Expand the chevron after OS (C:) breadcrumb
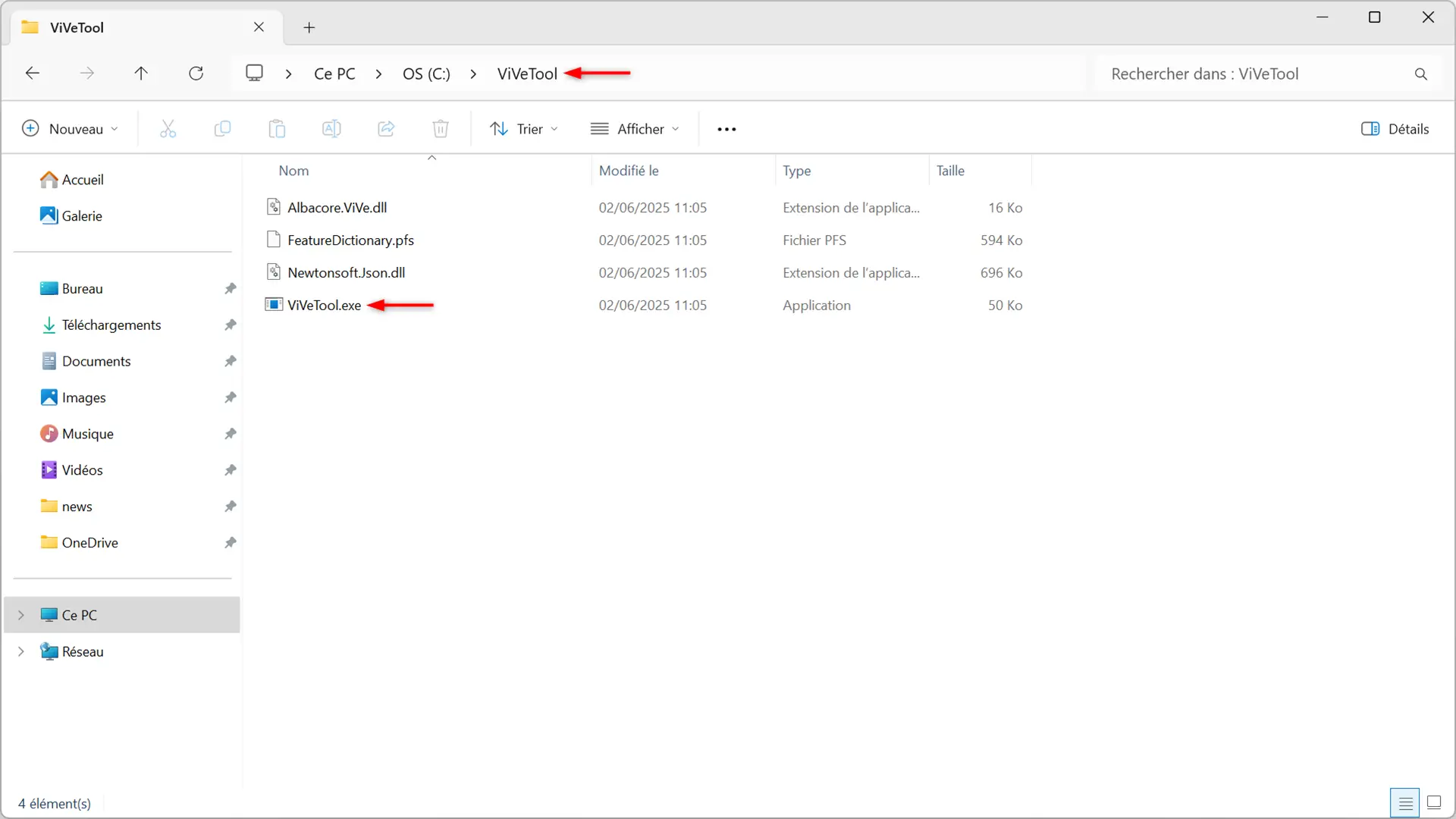This screenshot has height=819, width=1456. pyautogui.click(x=473, y=74)
